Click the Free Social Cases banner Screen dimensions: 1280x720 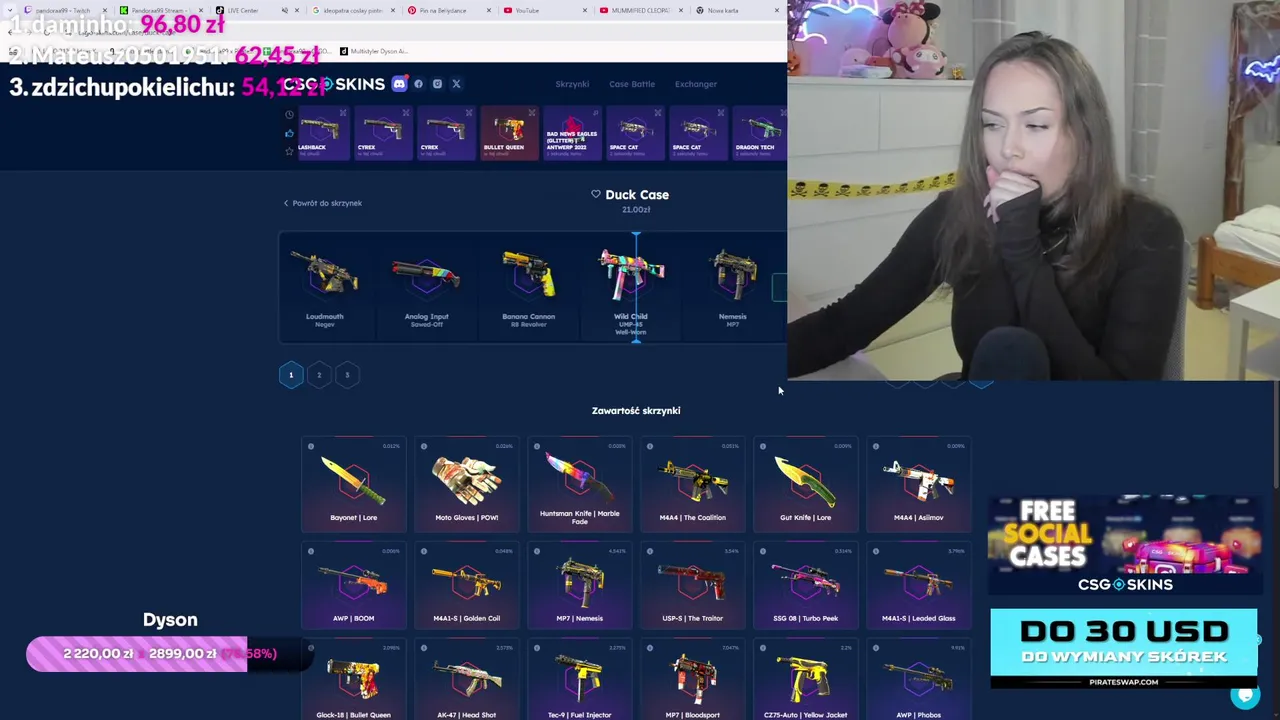click(x=1124, y=545)
